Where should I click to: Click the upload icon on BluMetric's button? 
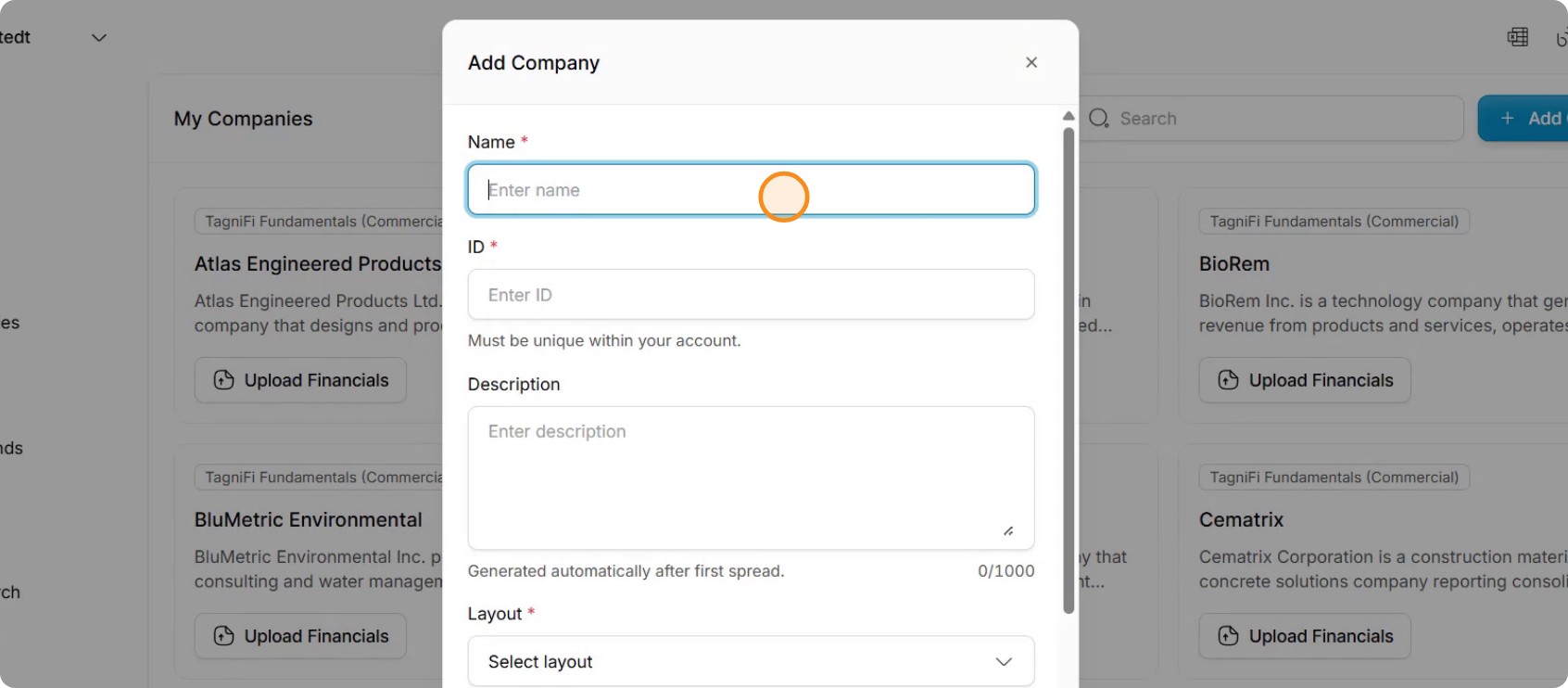point(223,636)
